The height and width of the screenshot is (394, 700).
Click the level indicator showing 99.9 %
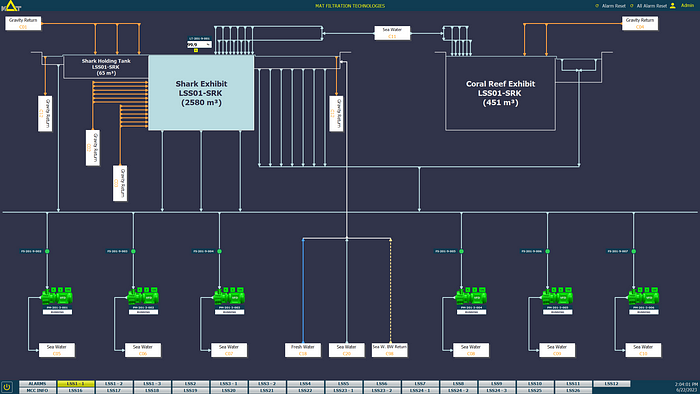pos(199,45)
